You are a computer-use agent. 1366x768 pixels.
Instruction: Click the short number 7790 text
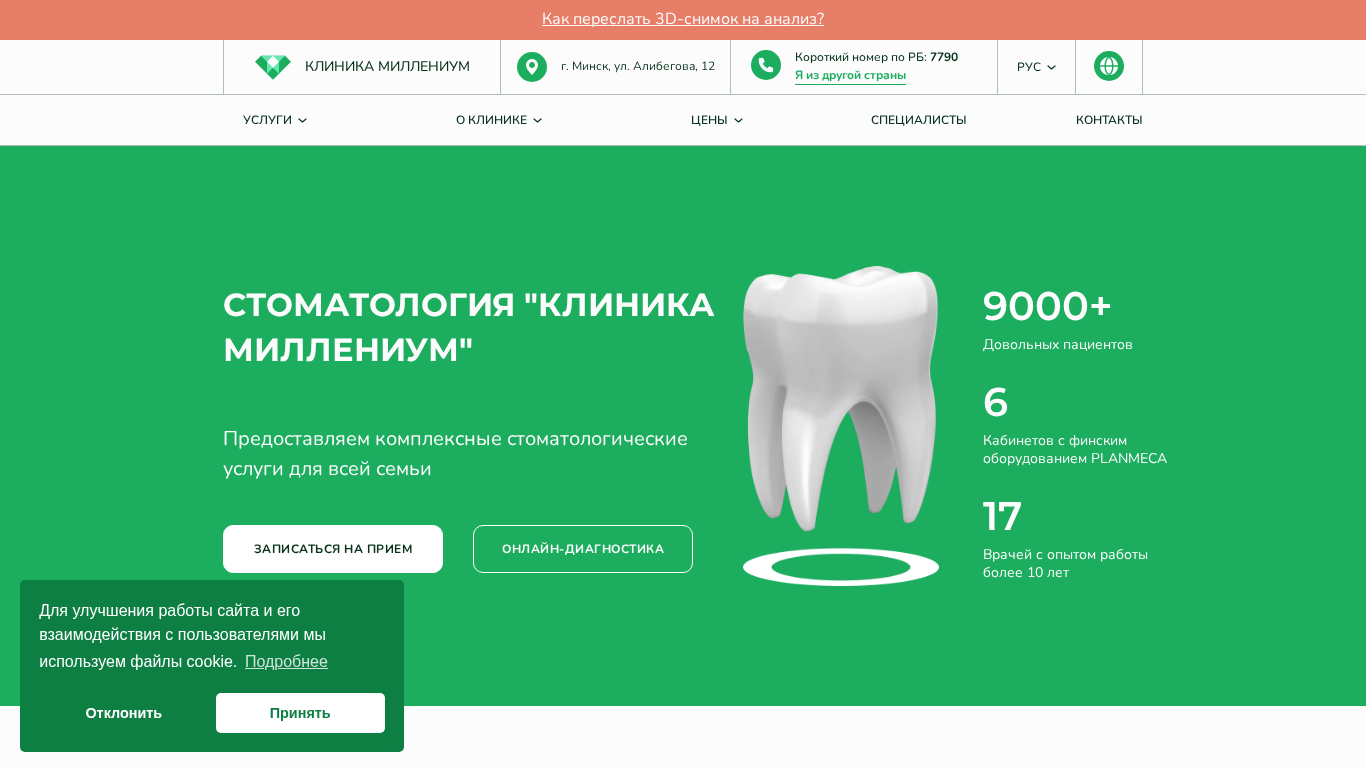click(944, 57)
